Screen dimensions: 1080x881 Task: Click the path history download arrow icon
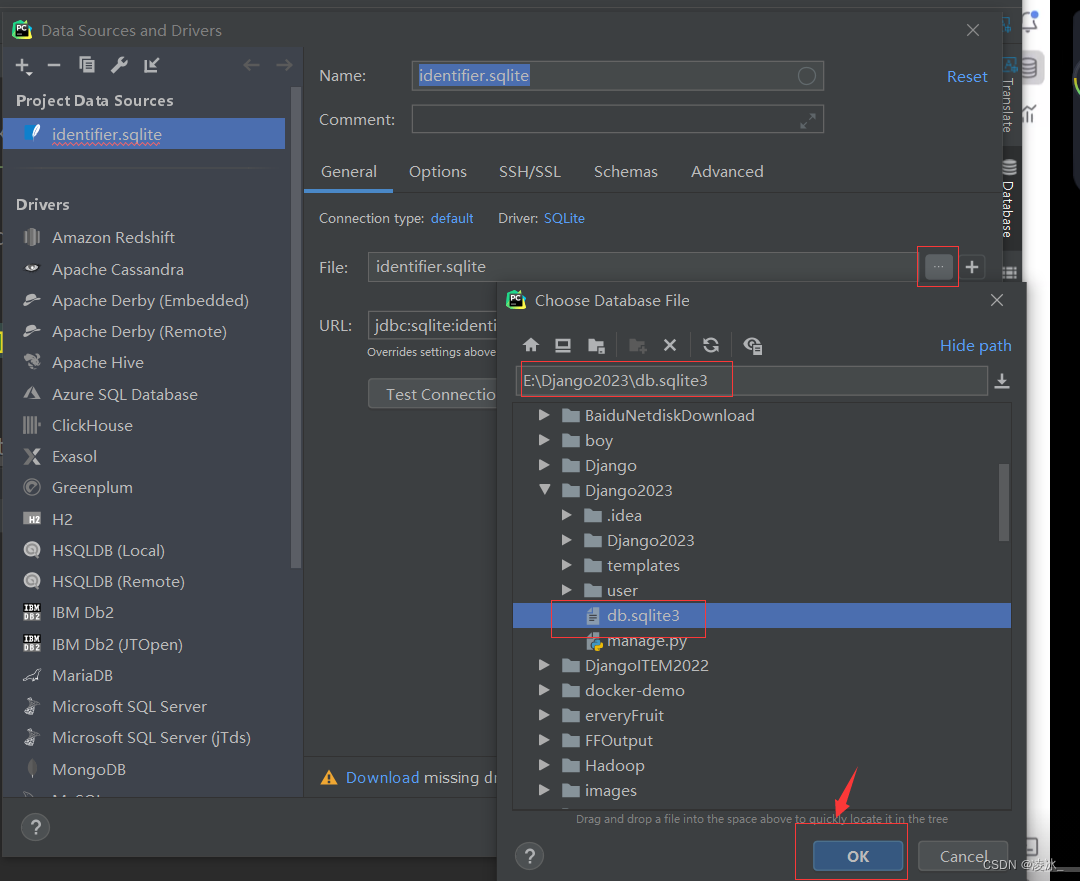[1002, 381]
